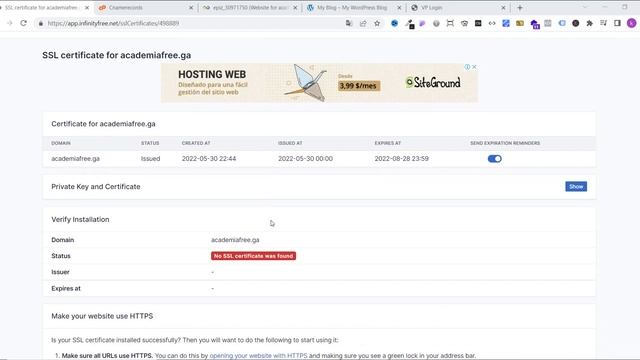Click the dark circle extension icon
The height and width of the screenshot is (360, 640).
pyautogui.click(x=576, y=23)
